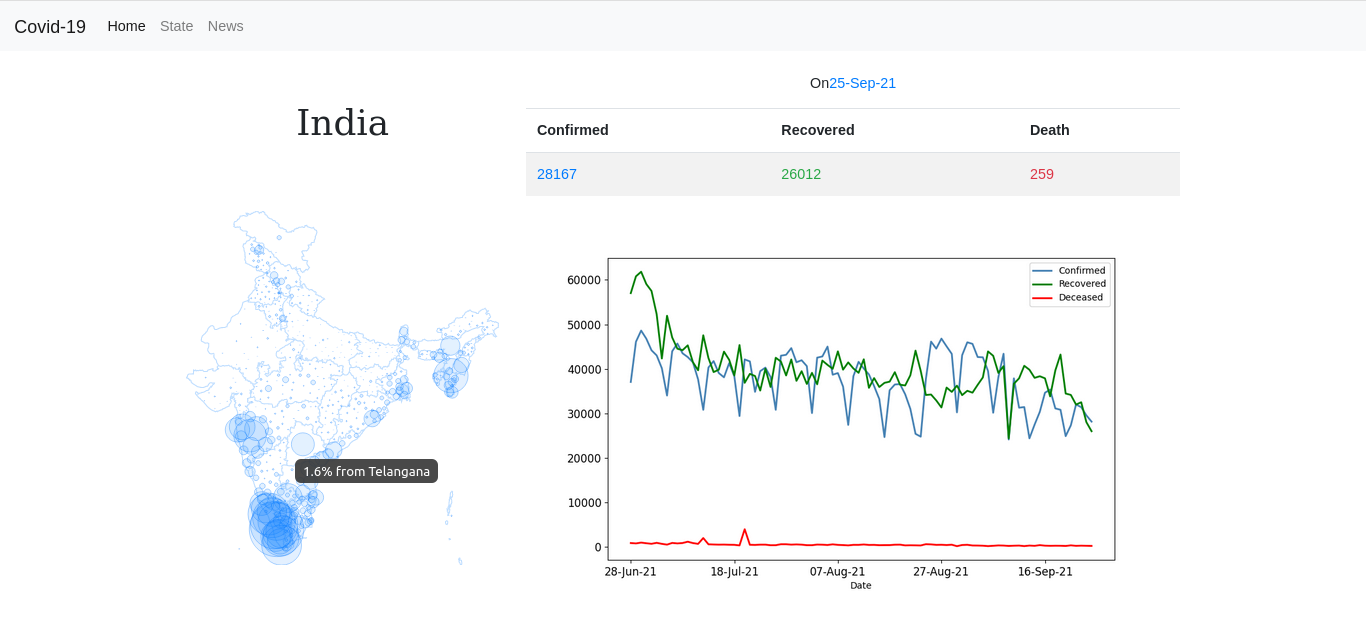Click the 28-Jun-21 axis label
Viewport: 1366px width, 640px height.
click(x=631, y=572)
